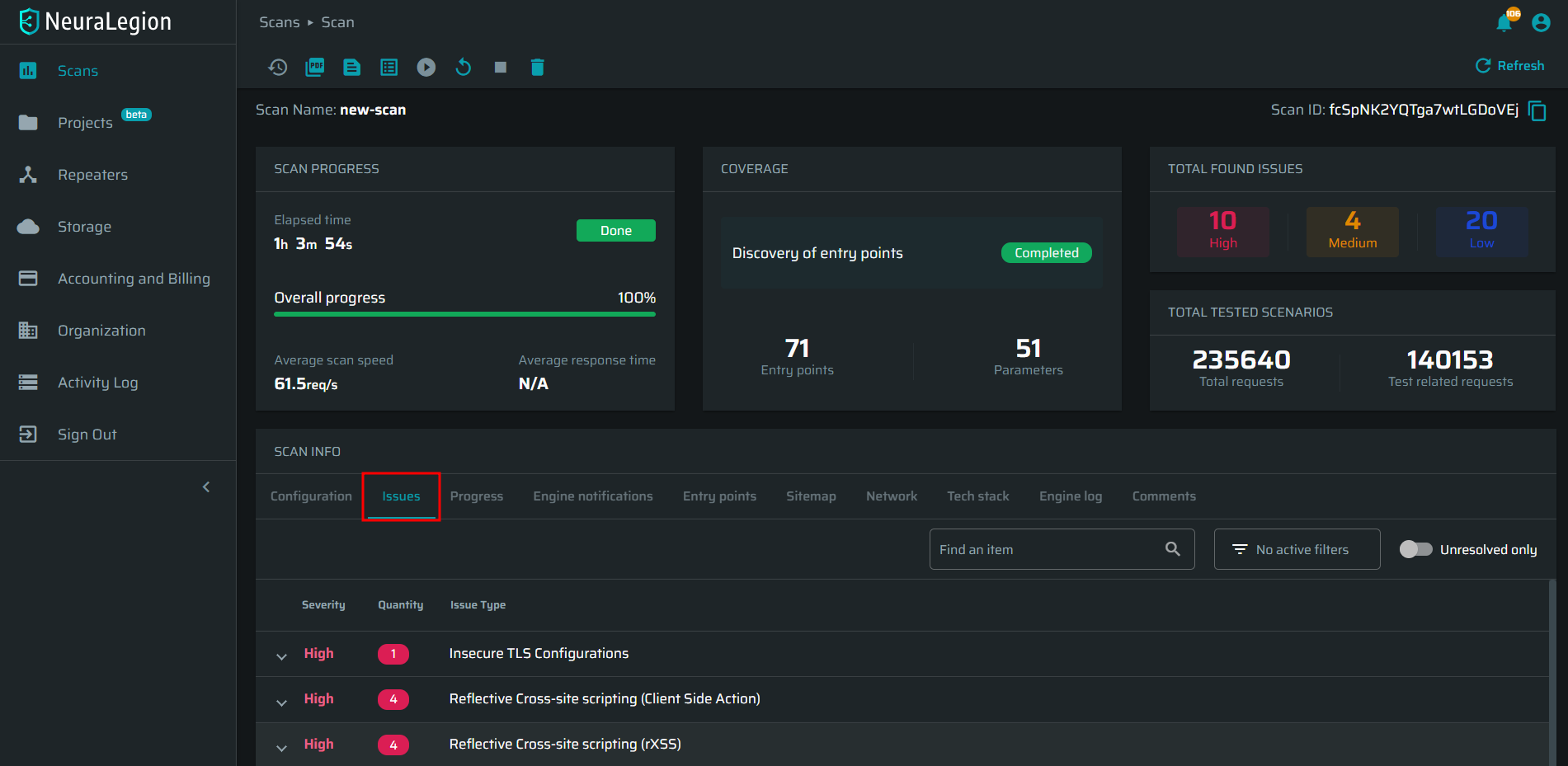Click the retest/restart circular arrow icon
1568x766 pixels.
(464, 67)
